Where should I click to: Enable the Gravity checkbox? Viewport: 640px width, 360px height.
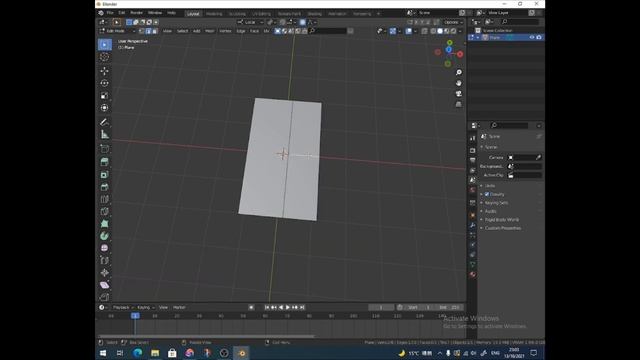pyautogui.click(x=487, y=194)
